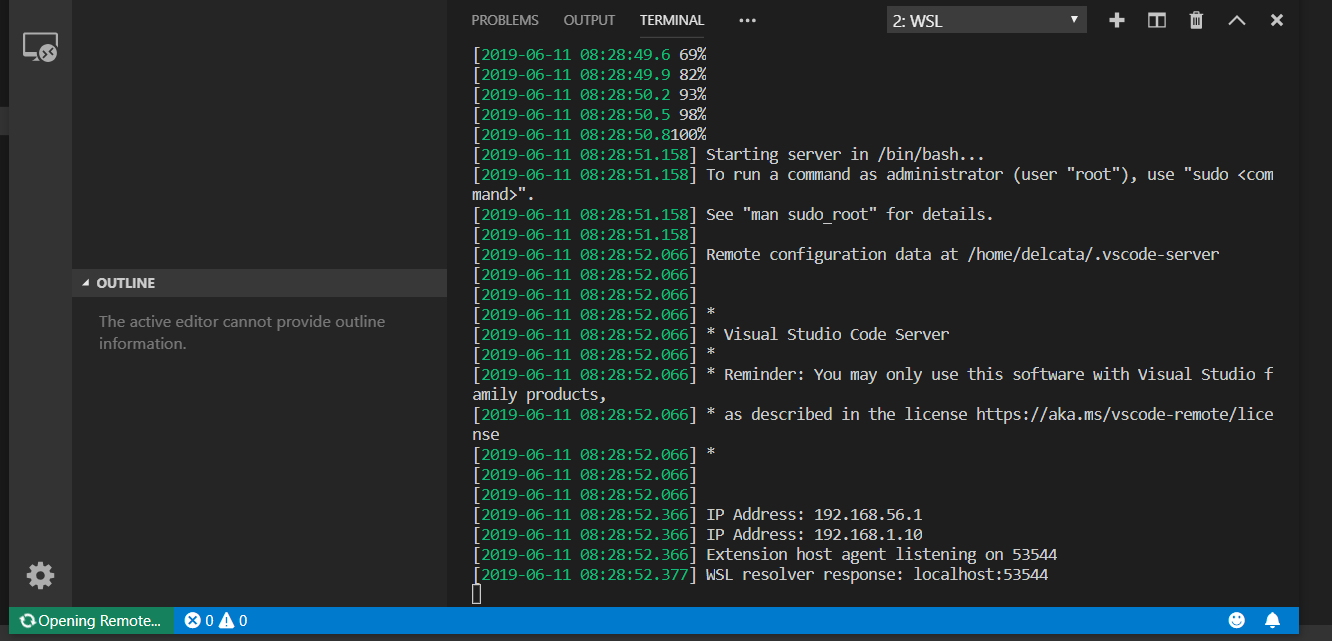Image resolution: width=1332 pixels, height=641 pixels.
Task: Kill the terminal using the trash icon
Action: (x=1196, y=19)
